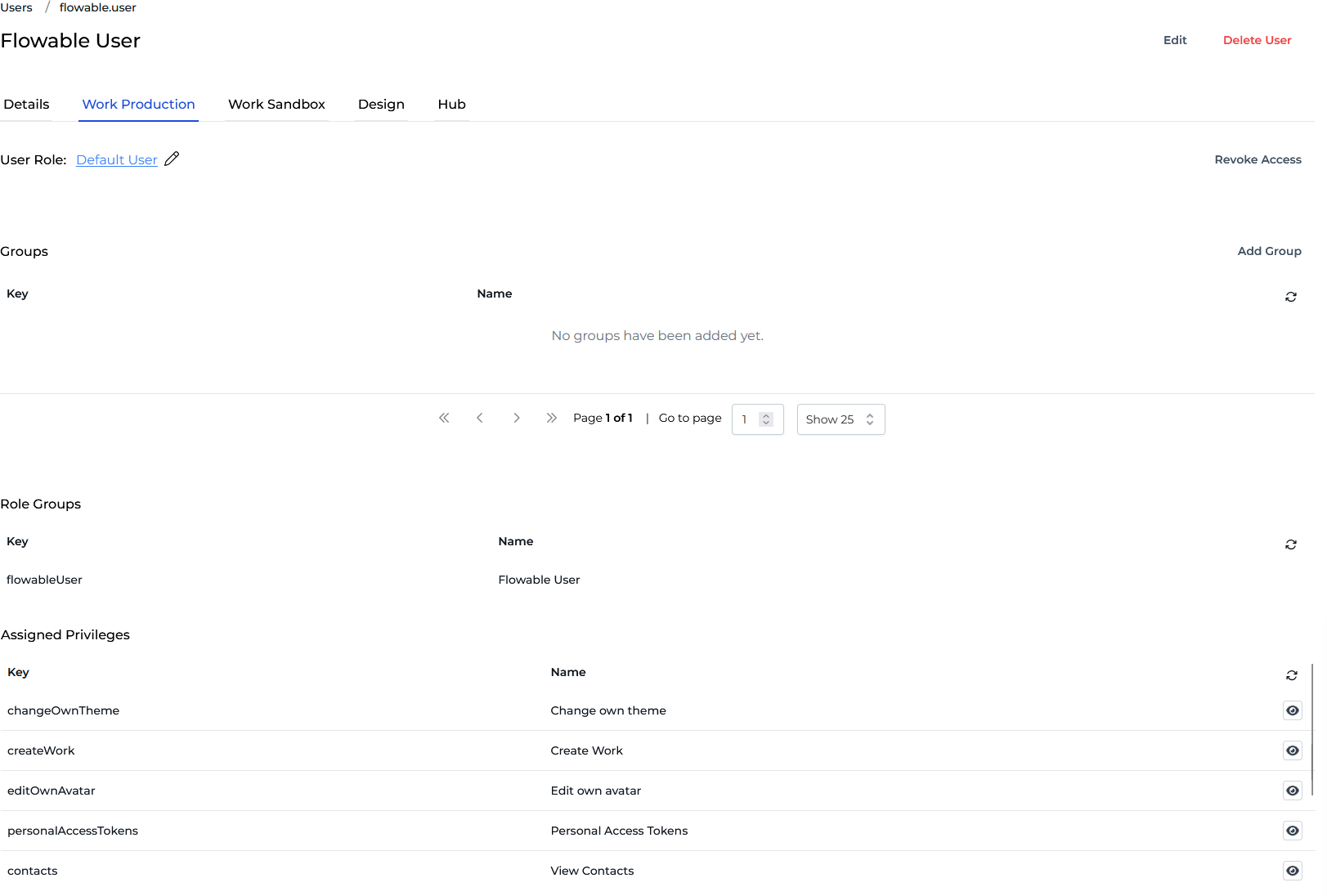1327x896 pixels.
Task: Jump to the first page of Groups
Action: coord(444,418)
